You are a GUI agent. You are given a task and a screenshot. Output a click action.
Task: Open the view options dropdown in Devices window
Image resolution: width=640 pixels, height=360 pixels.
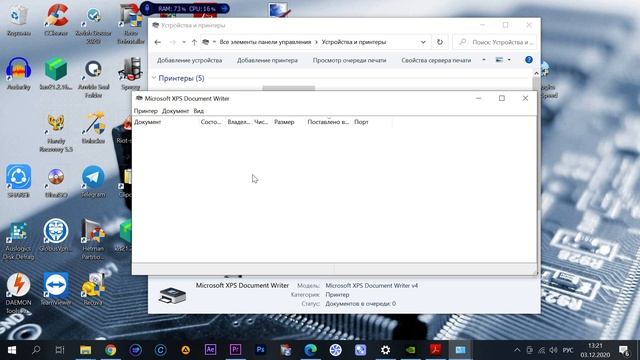509,60
